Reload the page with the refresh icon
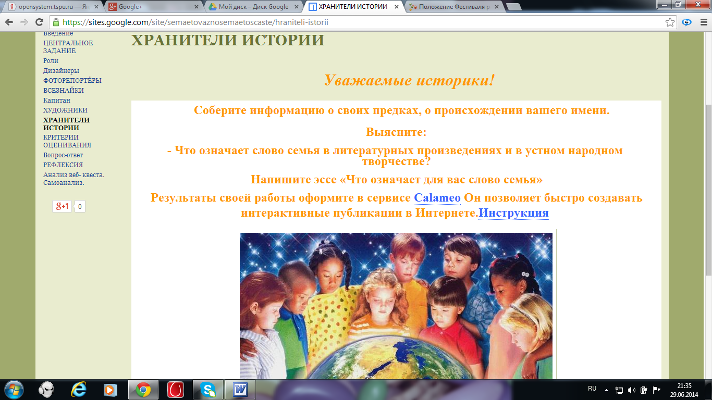The image size is (712, 400). pos(39,22)
